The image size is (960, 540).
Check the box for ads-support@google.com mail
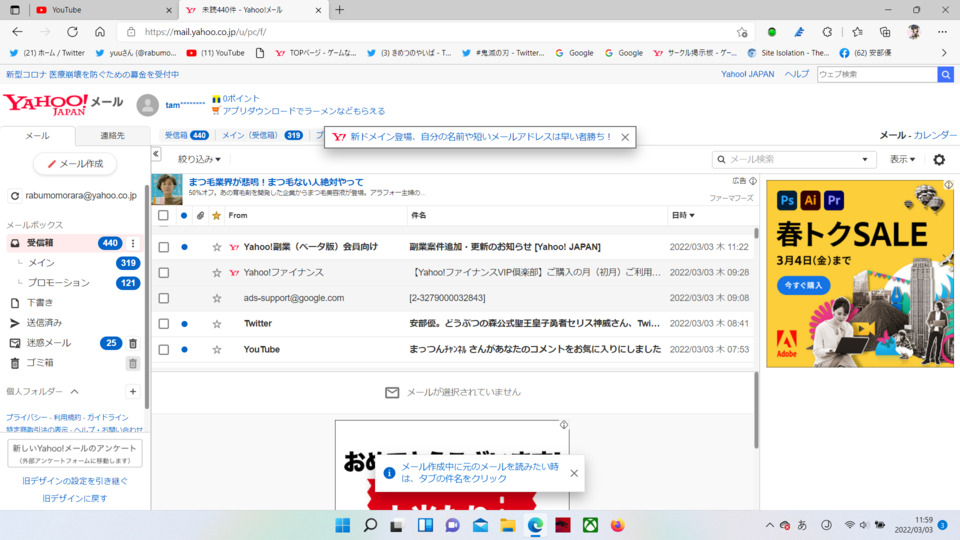tap(163, 298)
